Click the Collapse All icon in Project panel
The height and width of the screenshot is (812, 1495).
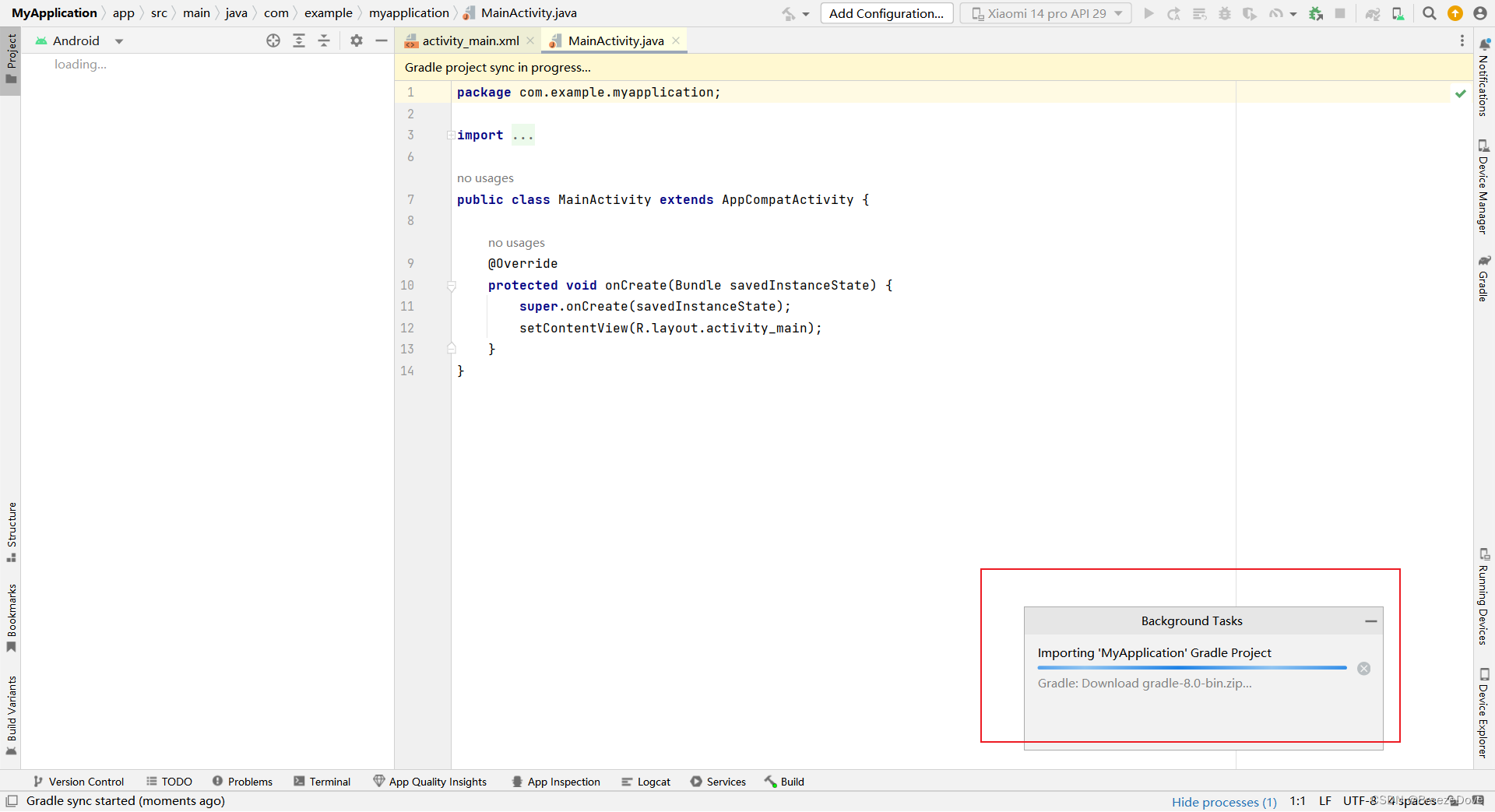[x=324, y=40]
